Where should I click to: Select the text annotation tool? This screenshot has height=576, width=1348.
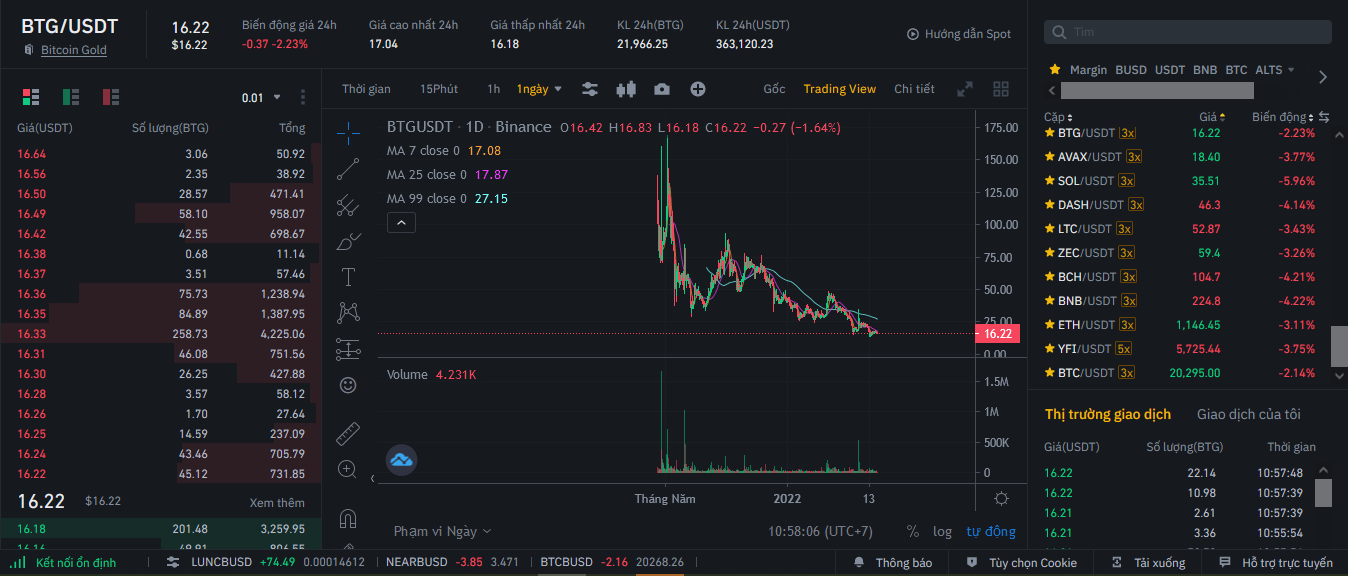(348, 277)
